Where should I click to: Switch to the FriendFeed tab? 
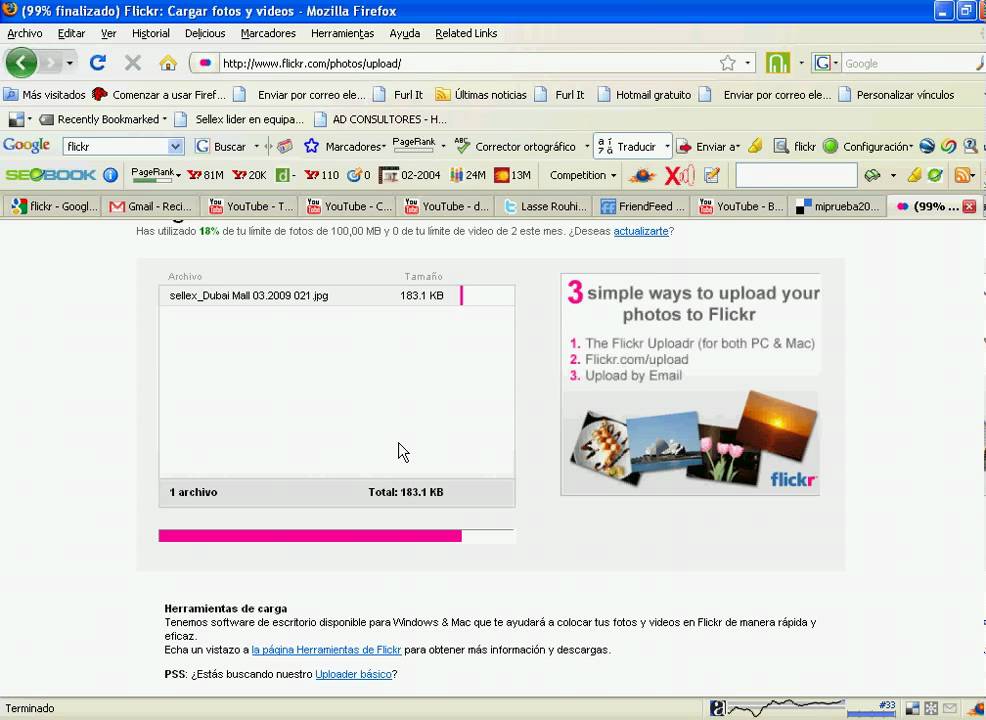641,206
